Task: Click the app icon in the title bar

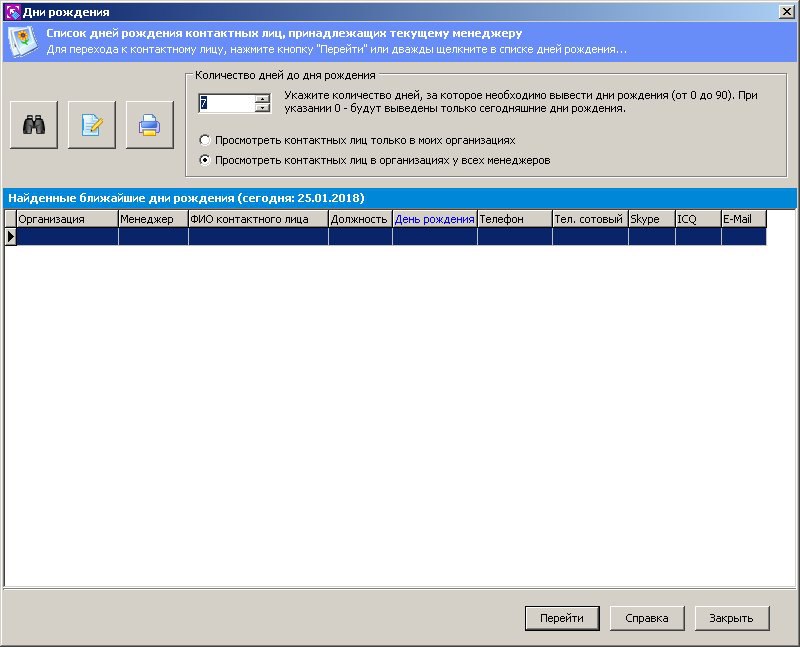Action: point(12,12)
